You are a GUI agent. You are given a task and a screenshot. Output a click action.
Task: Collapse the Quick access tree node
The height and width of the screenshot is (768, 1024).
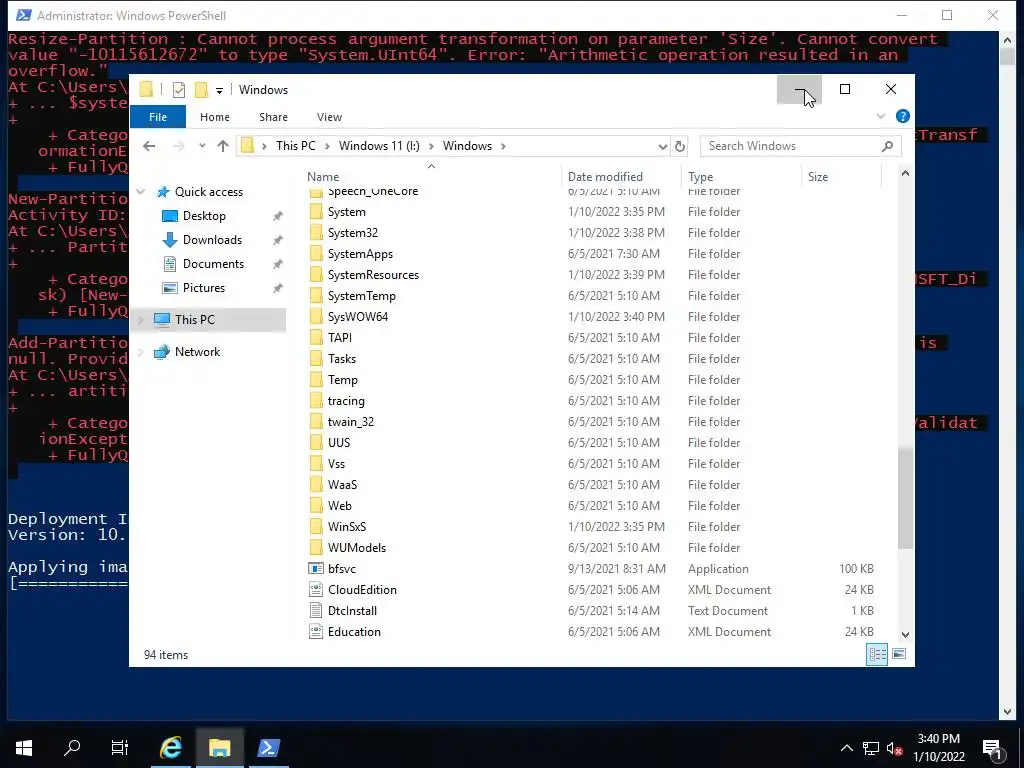[141, 192]
